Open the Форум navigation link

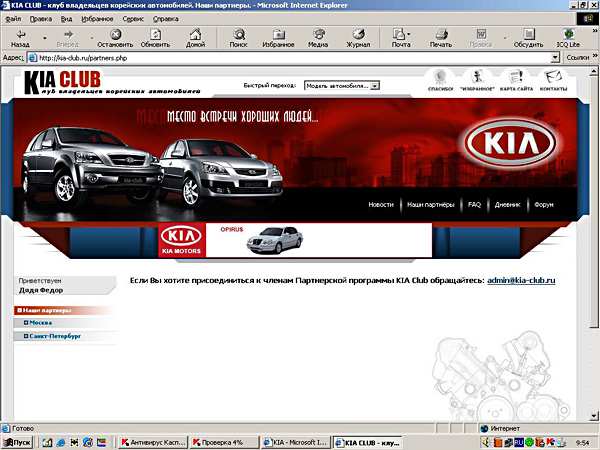543,204
